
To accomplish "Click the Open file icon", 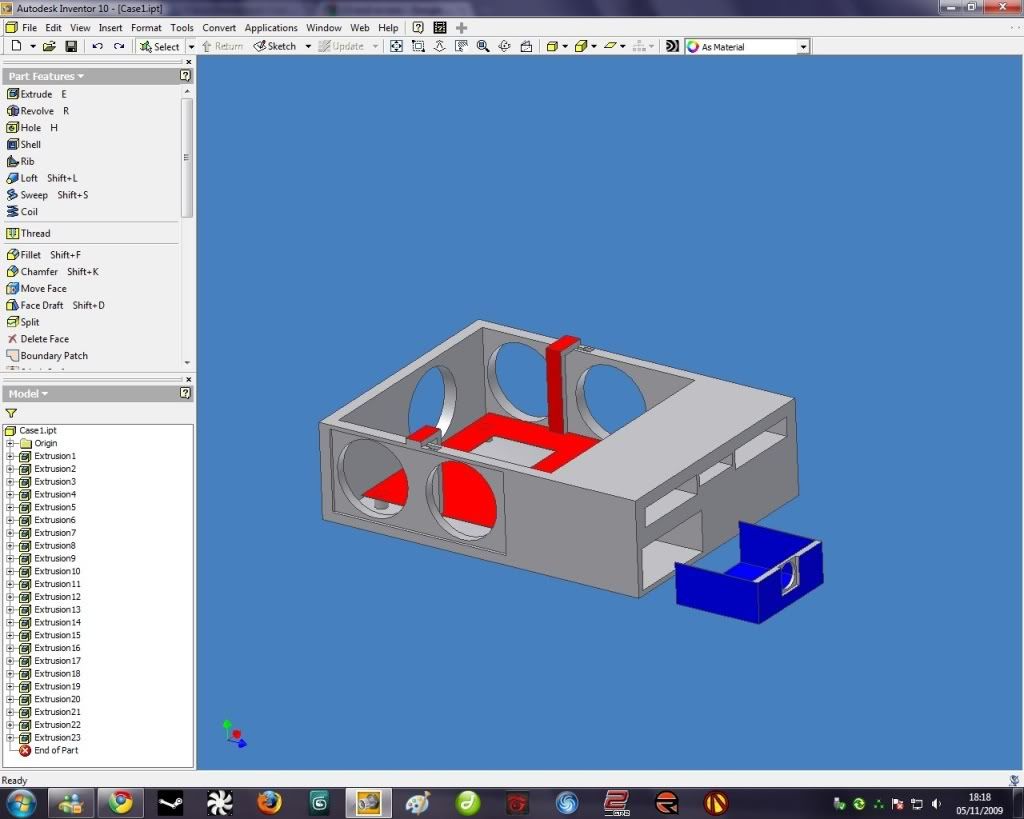I will 49,46.
